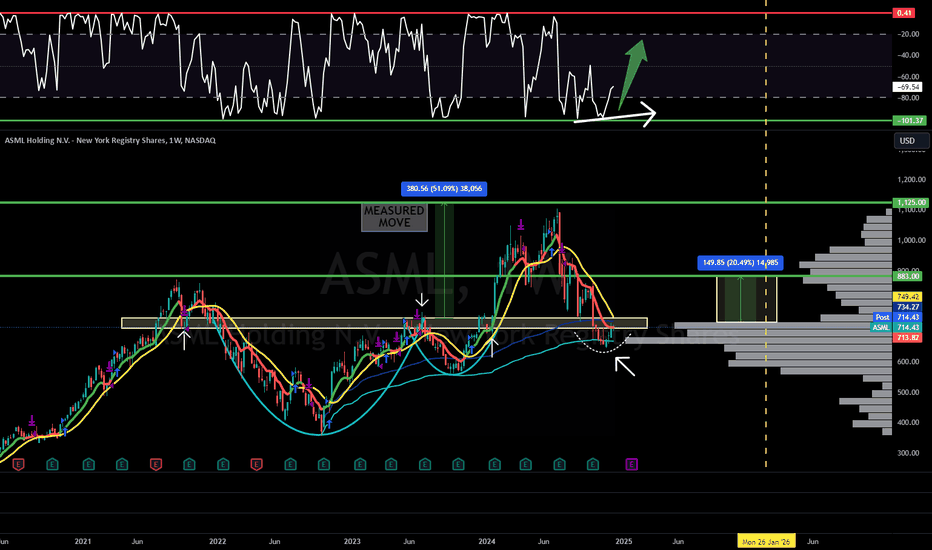Click the Mon 26 Jan '26 date label
This screenshot has height=550, width=932.
pyautogui.click(x=766, y=542)
